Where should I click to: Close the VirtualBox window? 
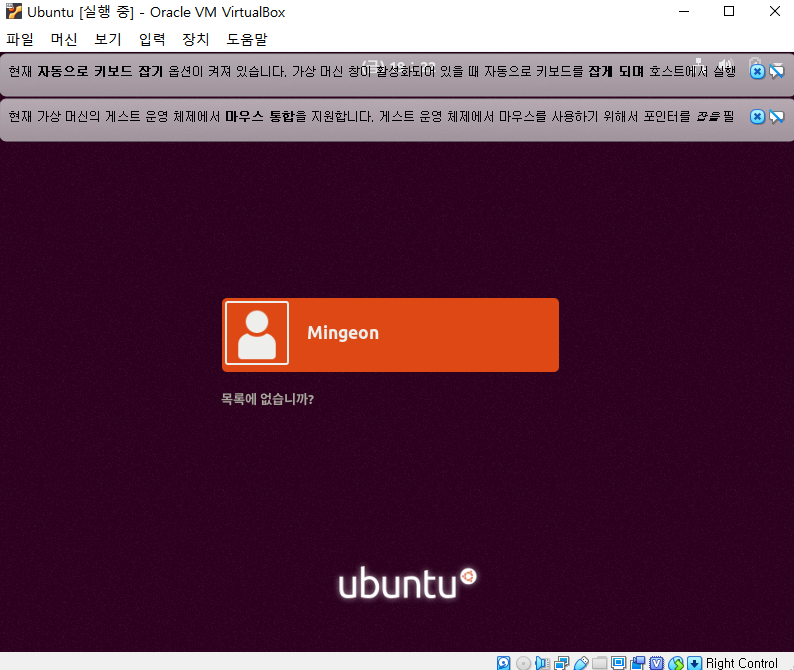774,11
